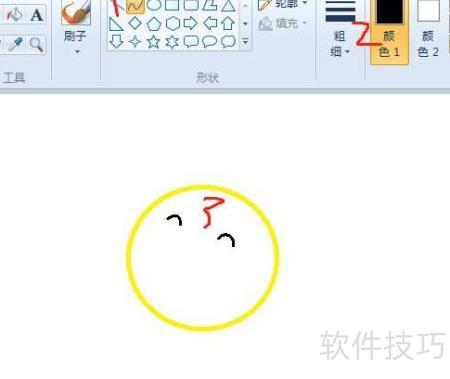Select the five-point star shape
The height and width of the screenshot is (379, 450).
(153, 42)
